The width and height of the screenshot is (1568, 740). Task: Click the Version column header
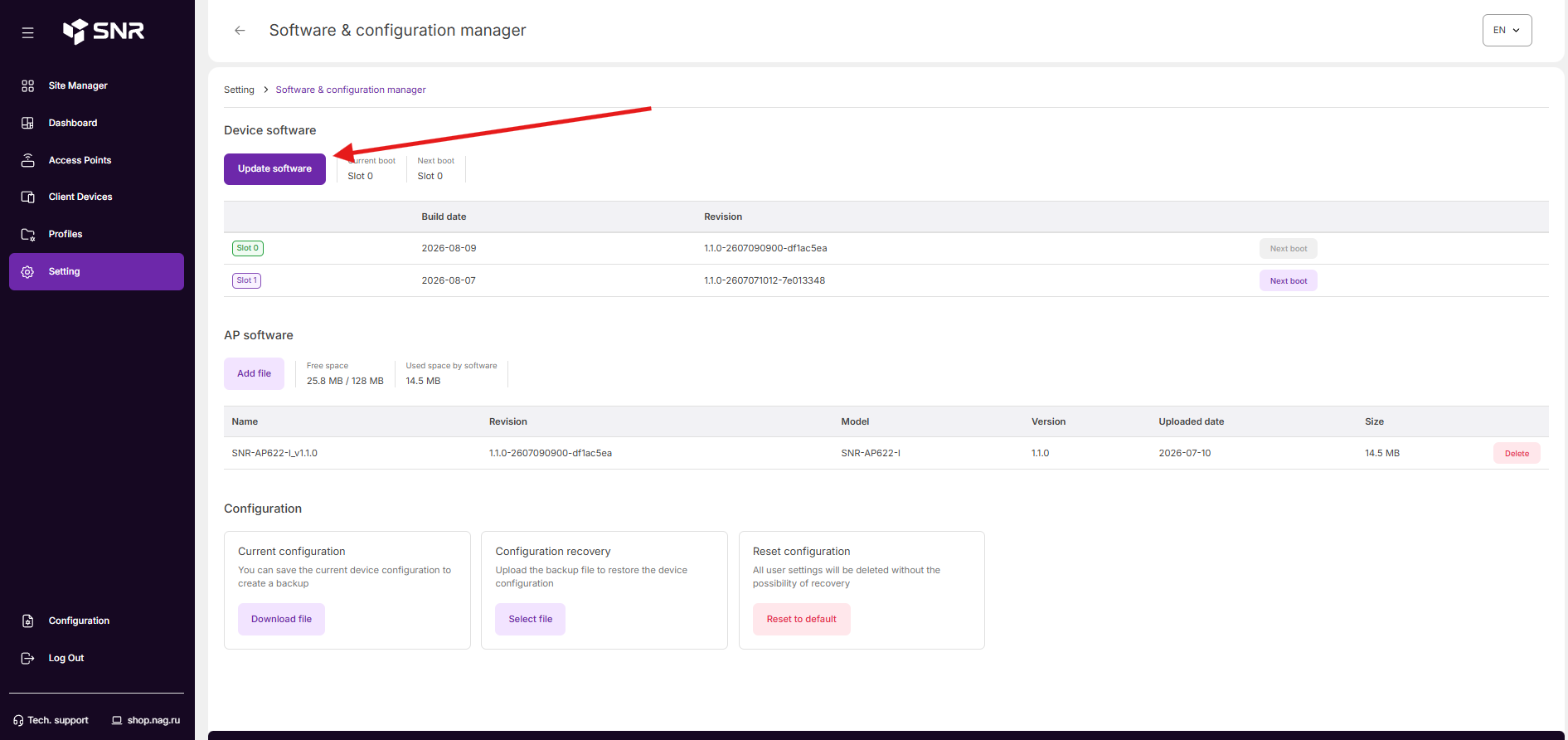1048,421
